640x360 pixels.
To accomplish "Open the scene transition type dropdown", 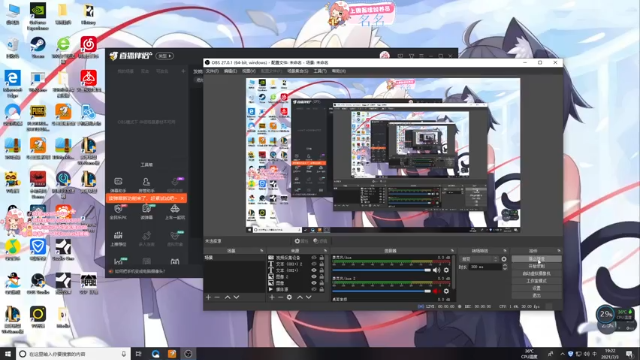I will pyautogui.click(x=480, y=259).
